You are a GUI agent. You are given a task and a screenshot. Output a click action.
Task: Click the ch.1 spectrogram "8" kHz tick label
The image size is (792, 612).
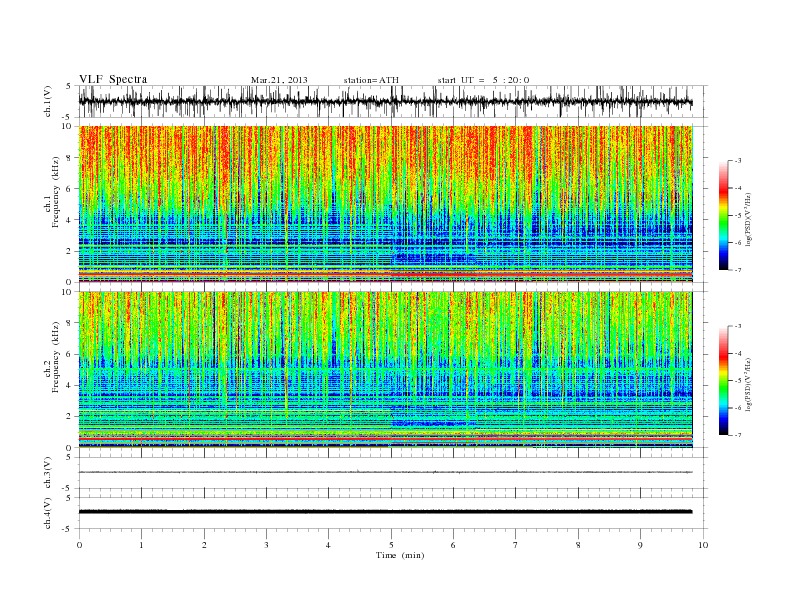pyautogui.click(x=70, y=158)
